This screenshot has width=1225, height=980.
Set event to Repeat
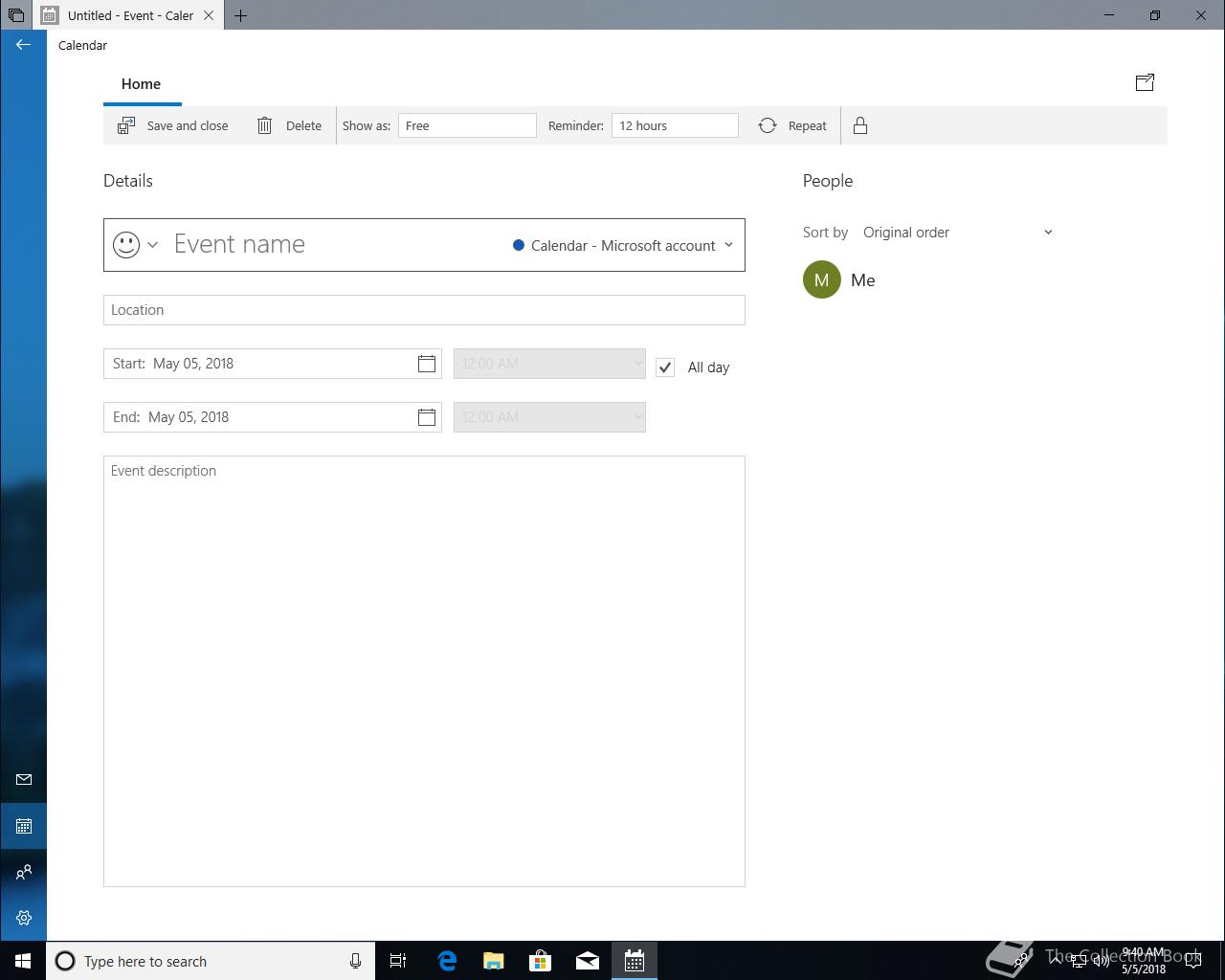pos(792,125)
